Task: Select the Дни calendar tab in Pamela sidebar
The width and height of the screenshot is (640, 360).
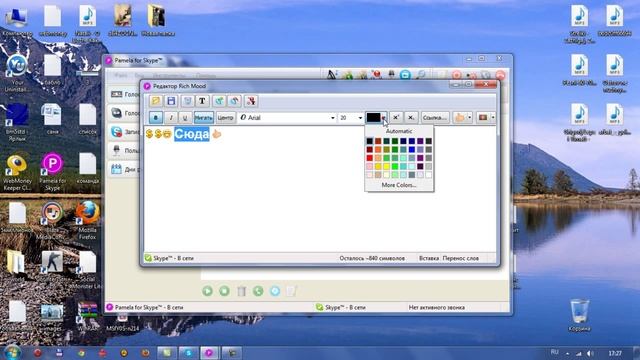Action: pos(124,169)
